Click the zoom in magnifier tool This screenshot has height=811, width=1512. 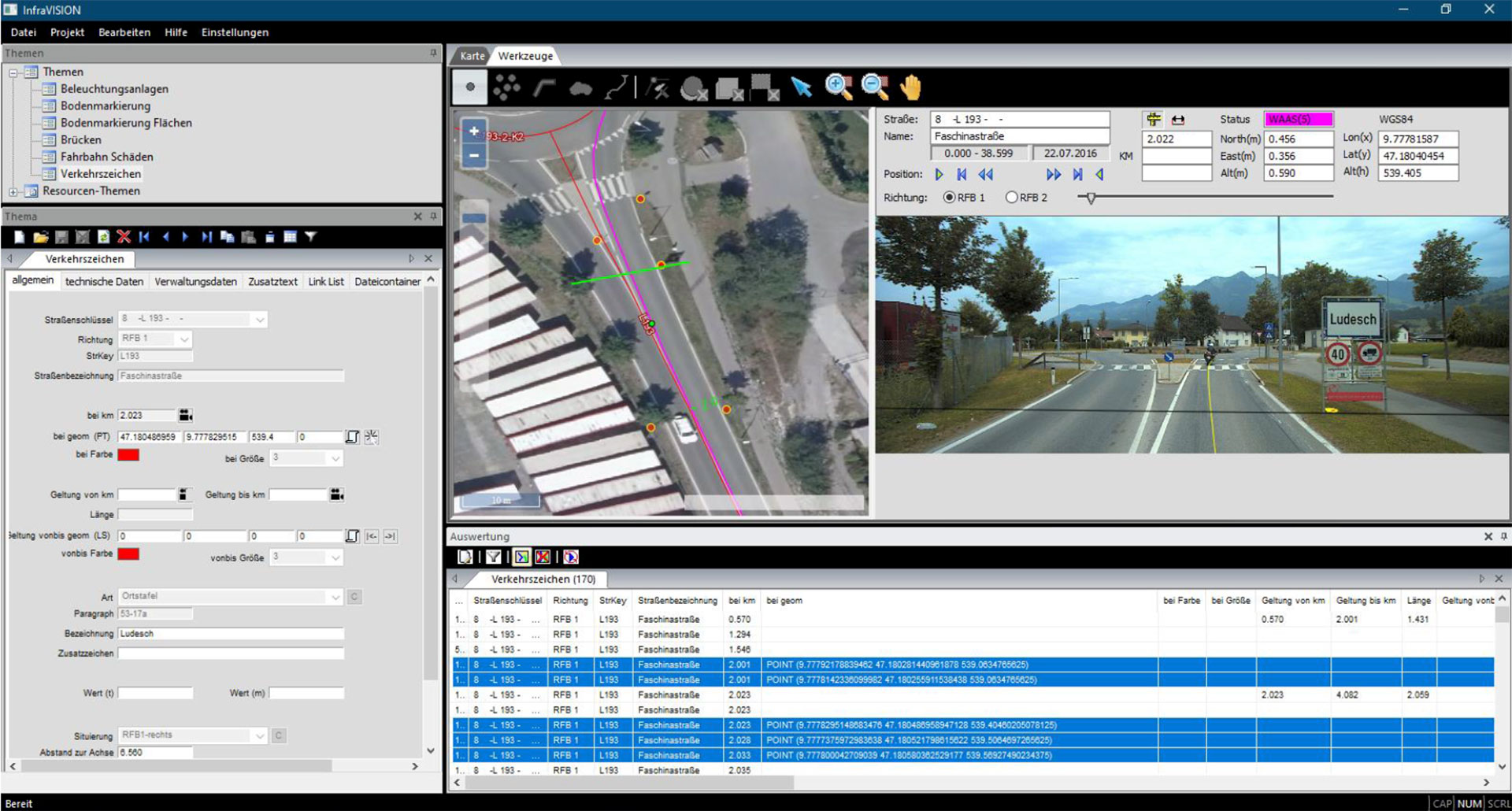click(838, 87)
